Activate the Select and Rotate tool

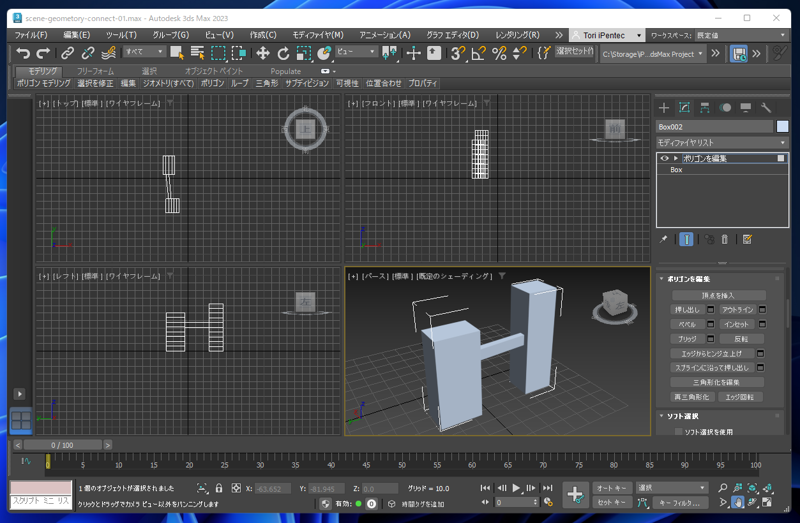pos(283,53)
